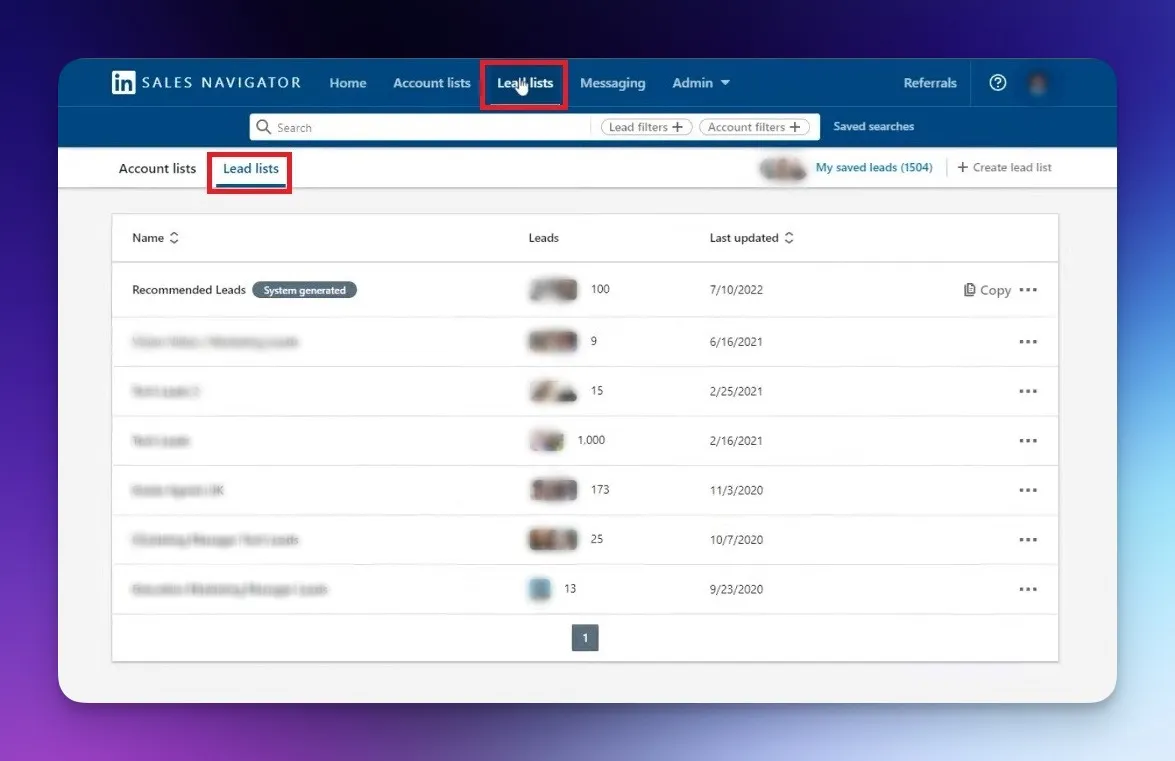The image size is (1175, 761).
Task: Open Saved searches
Action: (873, 127)
